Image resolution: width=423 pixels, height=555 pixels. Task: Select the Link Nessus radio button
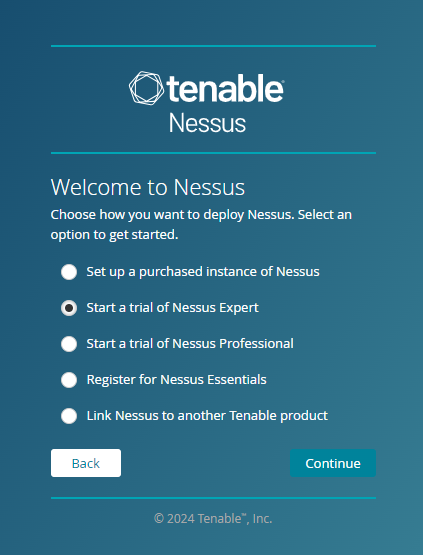[69, 416]
